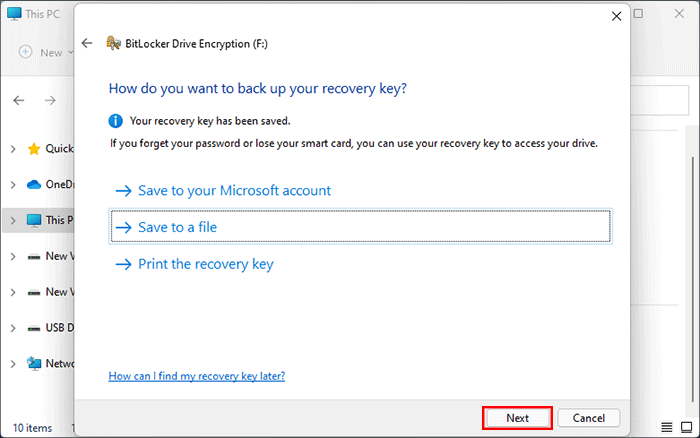Select the OneDrive cloud icon
Screen dimensions: 700x438
click(34, 184)
